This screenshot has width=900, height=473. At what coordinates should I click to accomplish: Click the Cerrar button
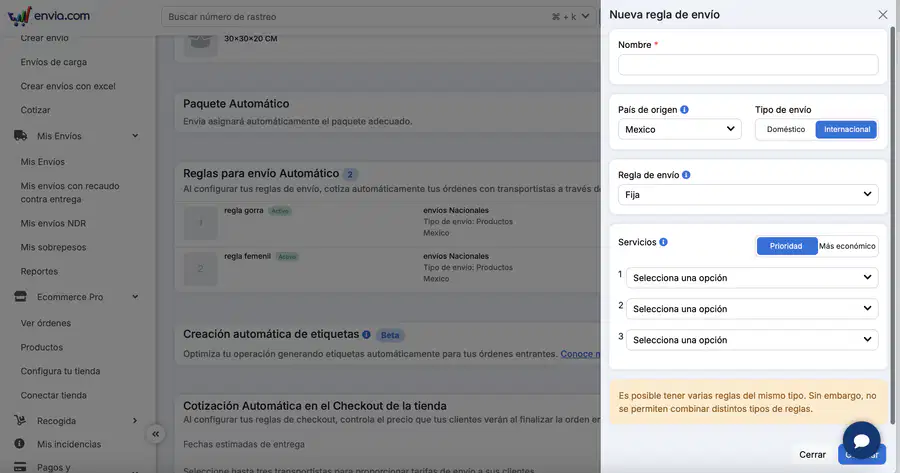pos(812,455)
